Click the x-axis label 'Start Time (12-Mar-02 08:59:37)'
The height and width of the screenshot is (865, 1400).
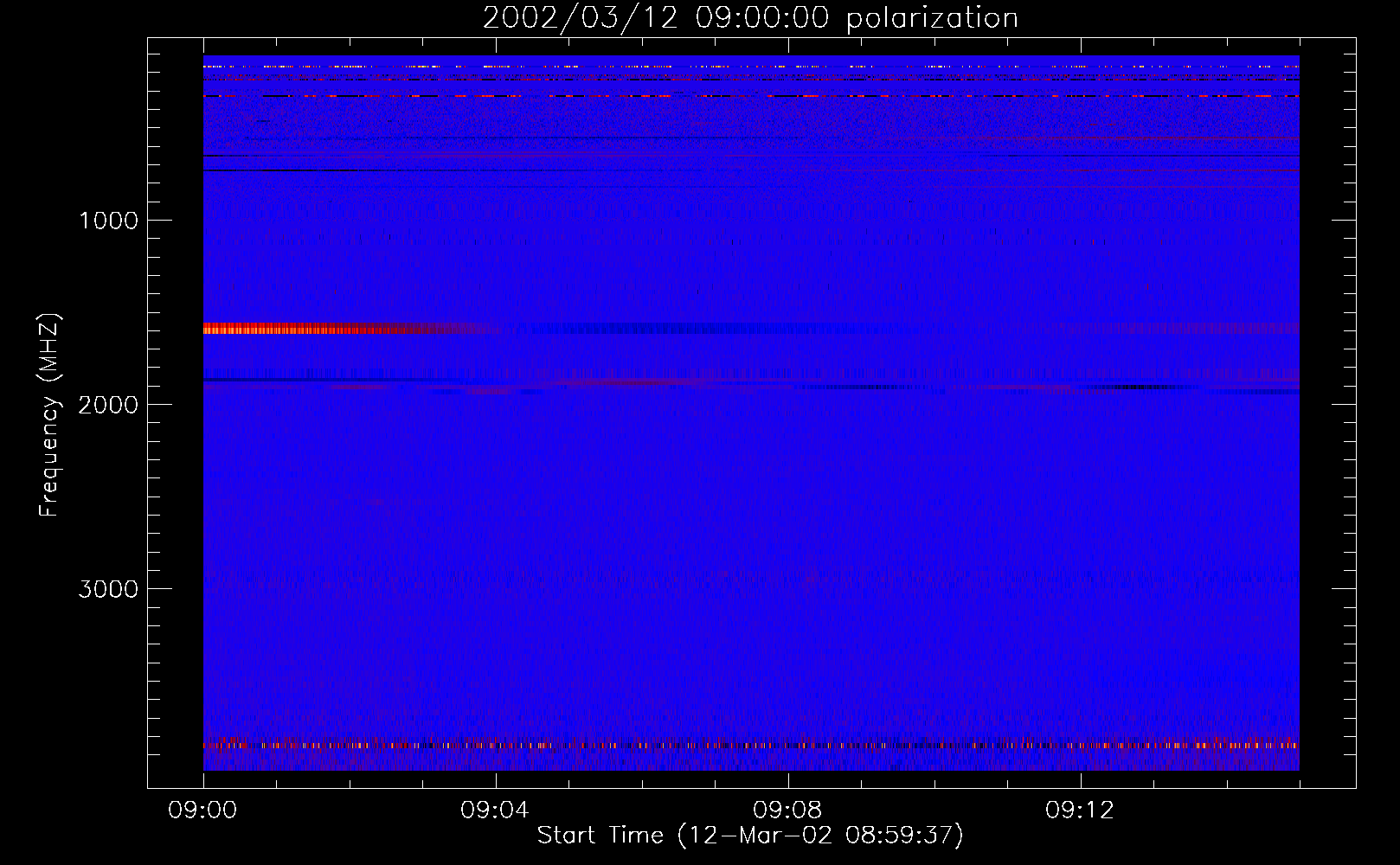coord(750,836)
